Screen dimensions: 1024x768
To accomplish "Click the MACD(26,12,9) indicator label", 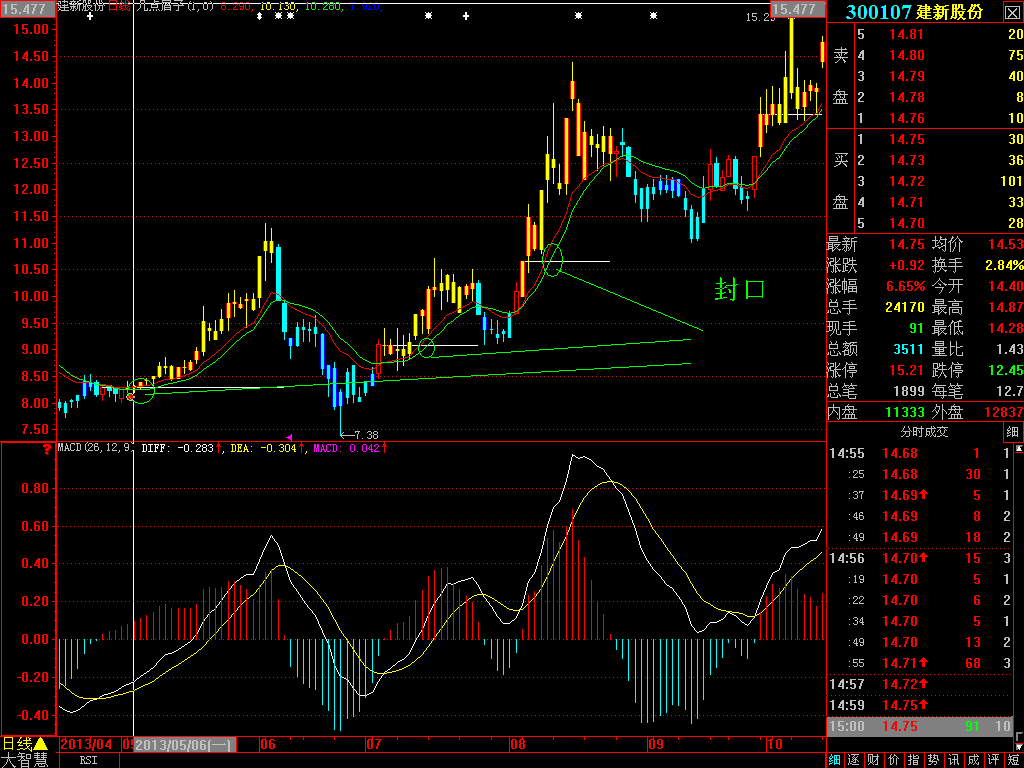I will tap(96, 448).
